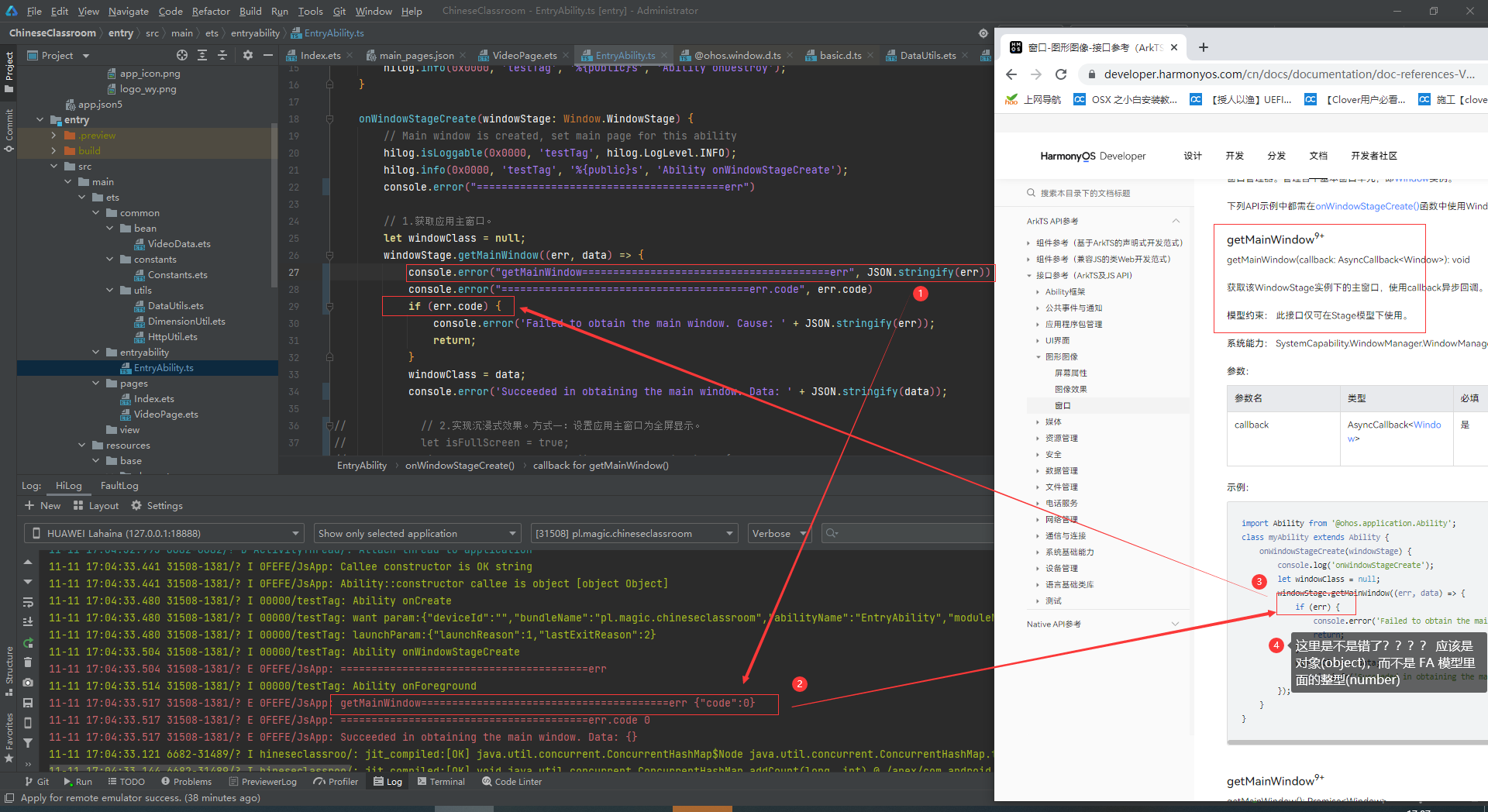Open Problems tool window
1488x812 pixels.
pyautogui.click(x=186, y=782)
